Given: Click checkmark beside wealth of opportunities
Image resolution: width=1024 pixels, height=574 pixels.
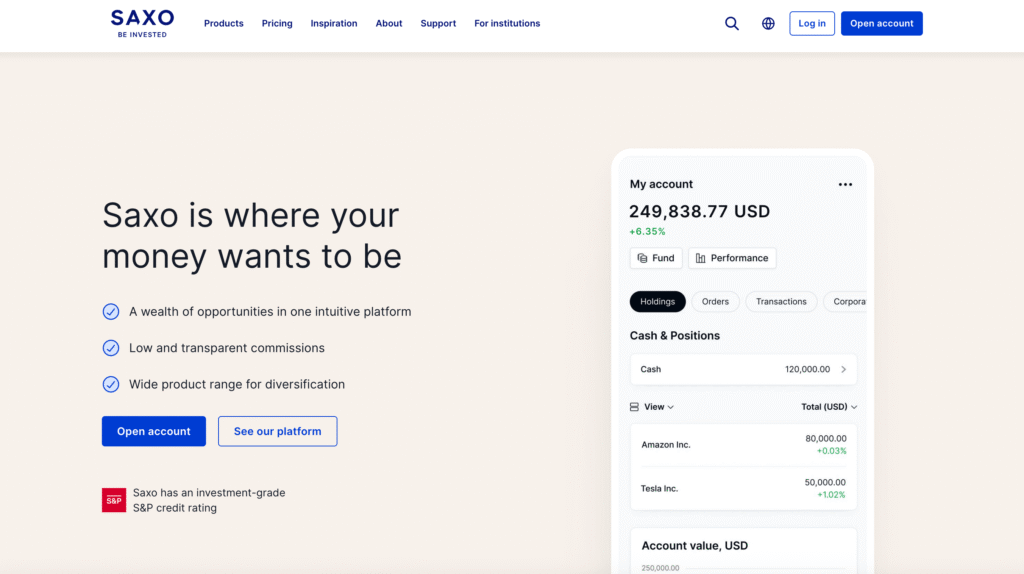Looking at the screenshot, I should pyautogui.click(x=111, y=311).
